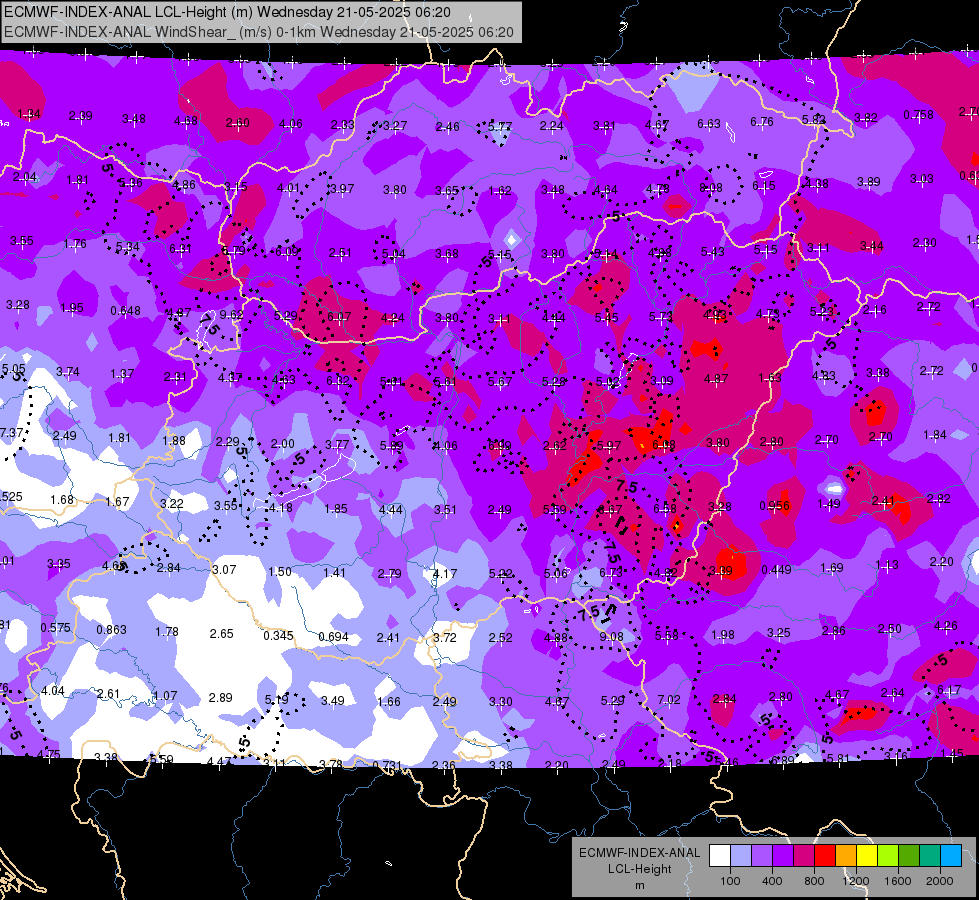979x900 pixels.
Task: Click the legend value label 800
Action: pyautogui.click(x=814, y=881)
